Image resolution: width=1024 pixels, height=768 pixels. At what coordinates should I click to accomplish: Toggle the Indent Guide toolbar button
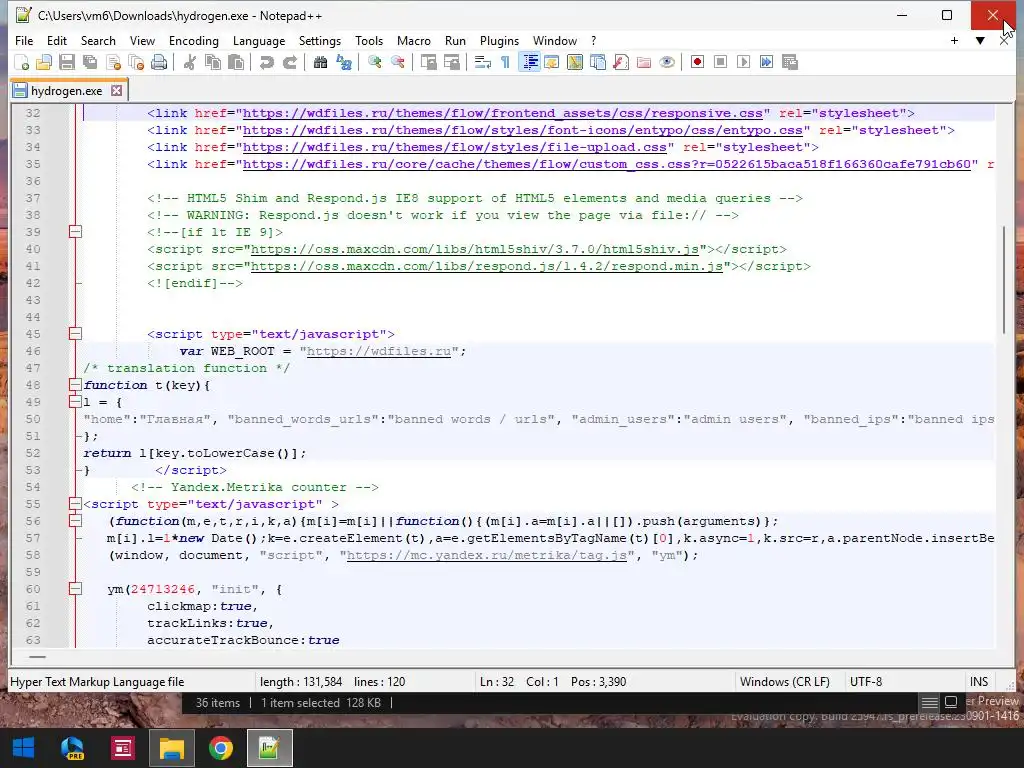click(529, 62)
